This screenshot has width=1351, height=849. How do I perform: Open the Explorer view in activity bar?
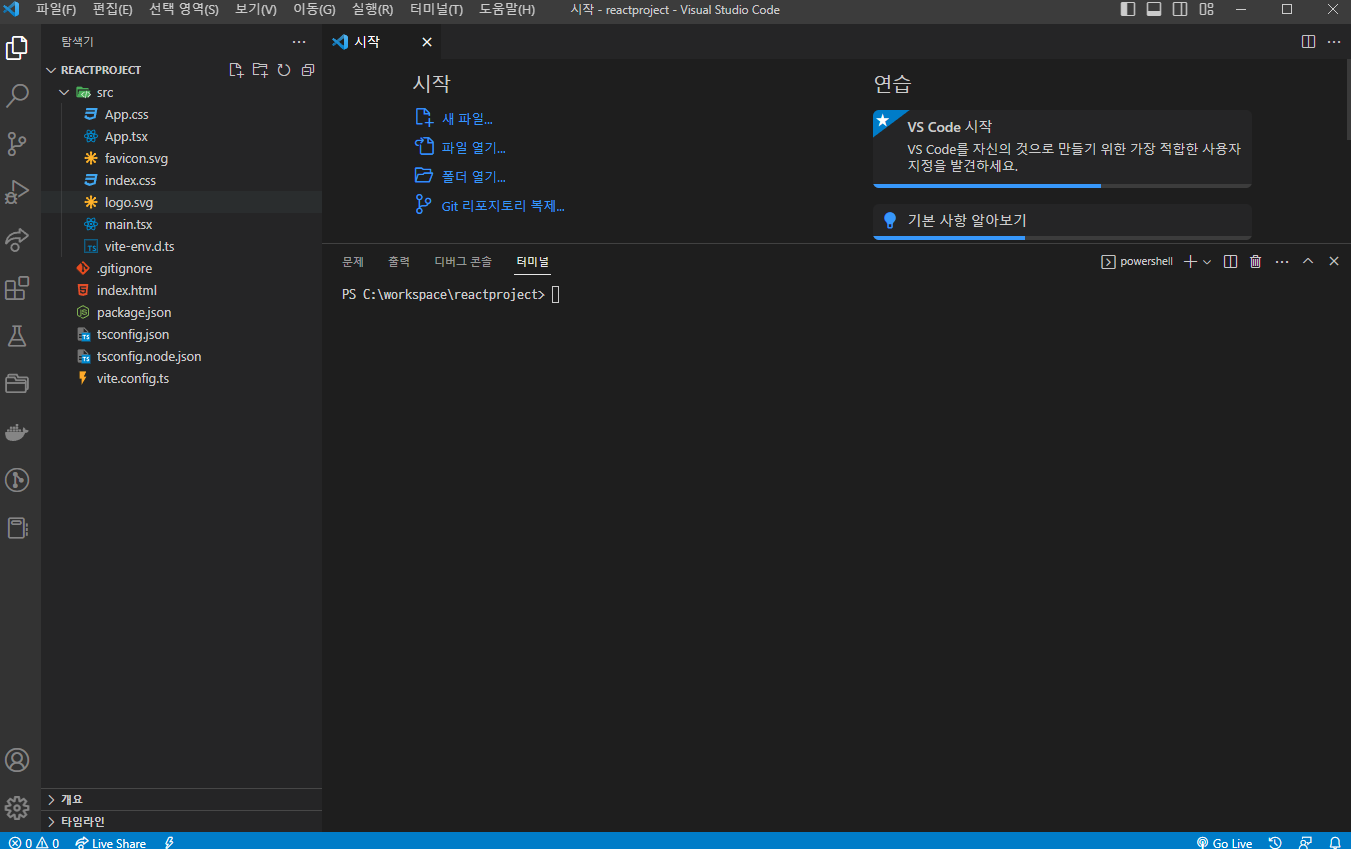(17, 47)
